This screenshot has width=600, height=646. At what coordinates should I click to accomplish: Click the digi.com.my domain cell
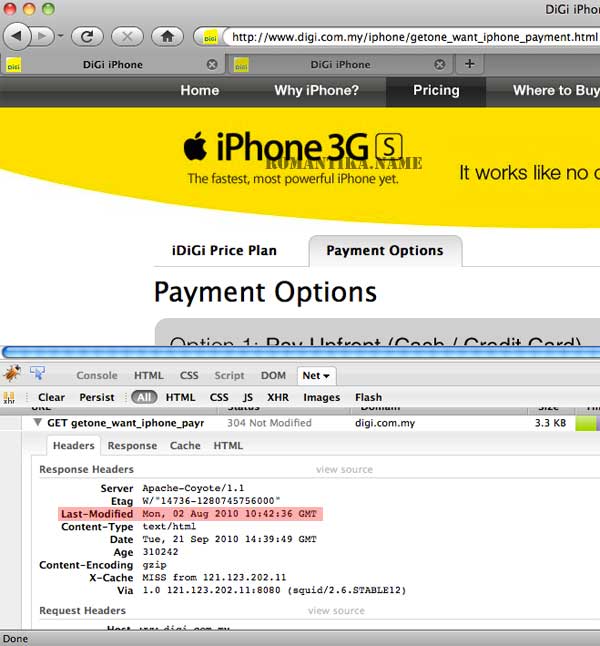(385, 423)
